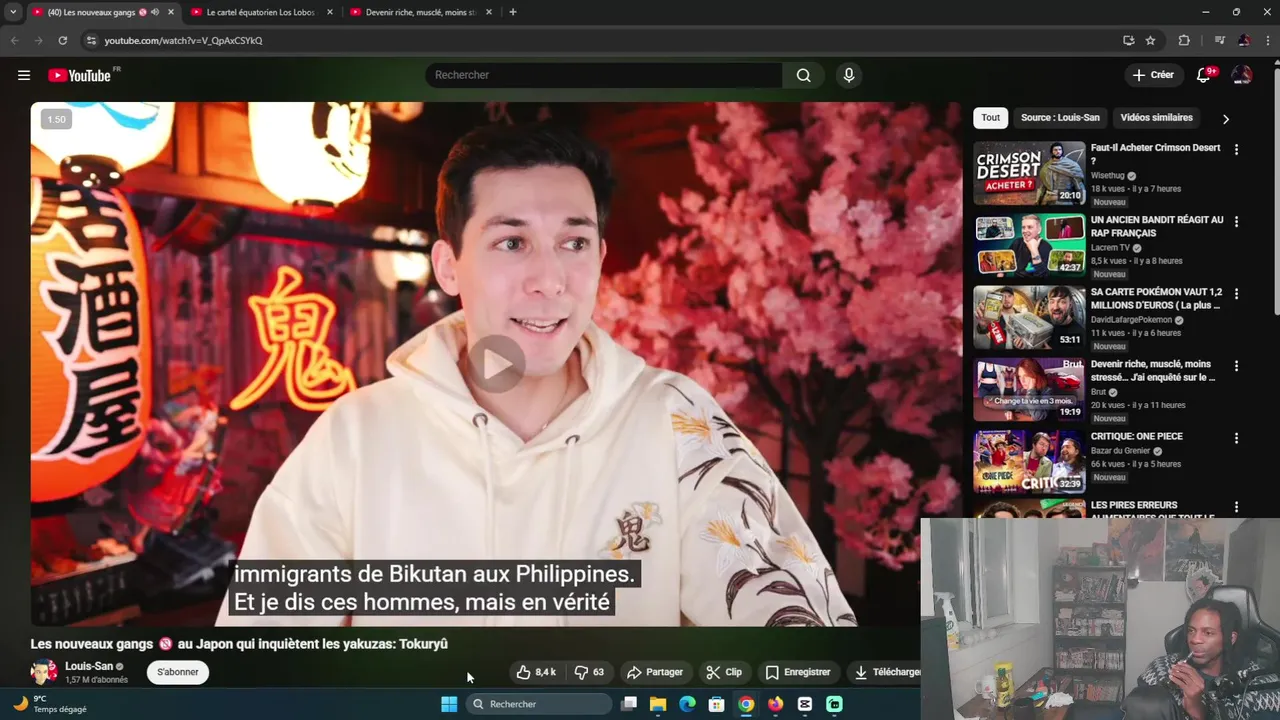Open the install/cast icon in address bar
The height and width of the screenshot is (720, 1280).
[x=1128, y=40]
